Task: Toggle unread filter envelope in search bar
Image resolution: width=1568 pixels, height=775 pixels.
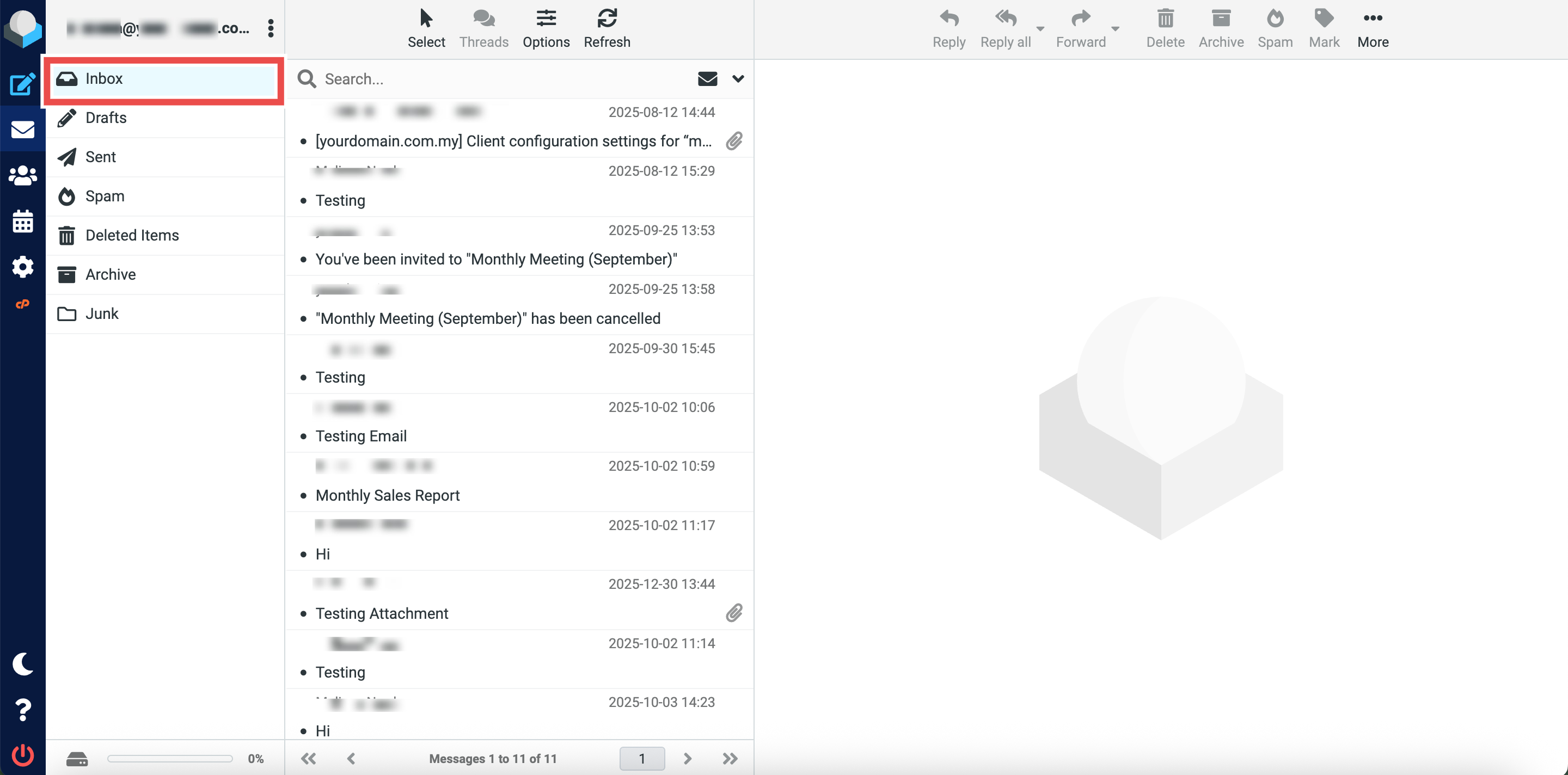Action: [707, 79]
